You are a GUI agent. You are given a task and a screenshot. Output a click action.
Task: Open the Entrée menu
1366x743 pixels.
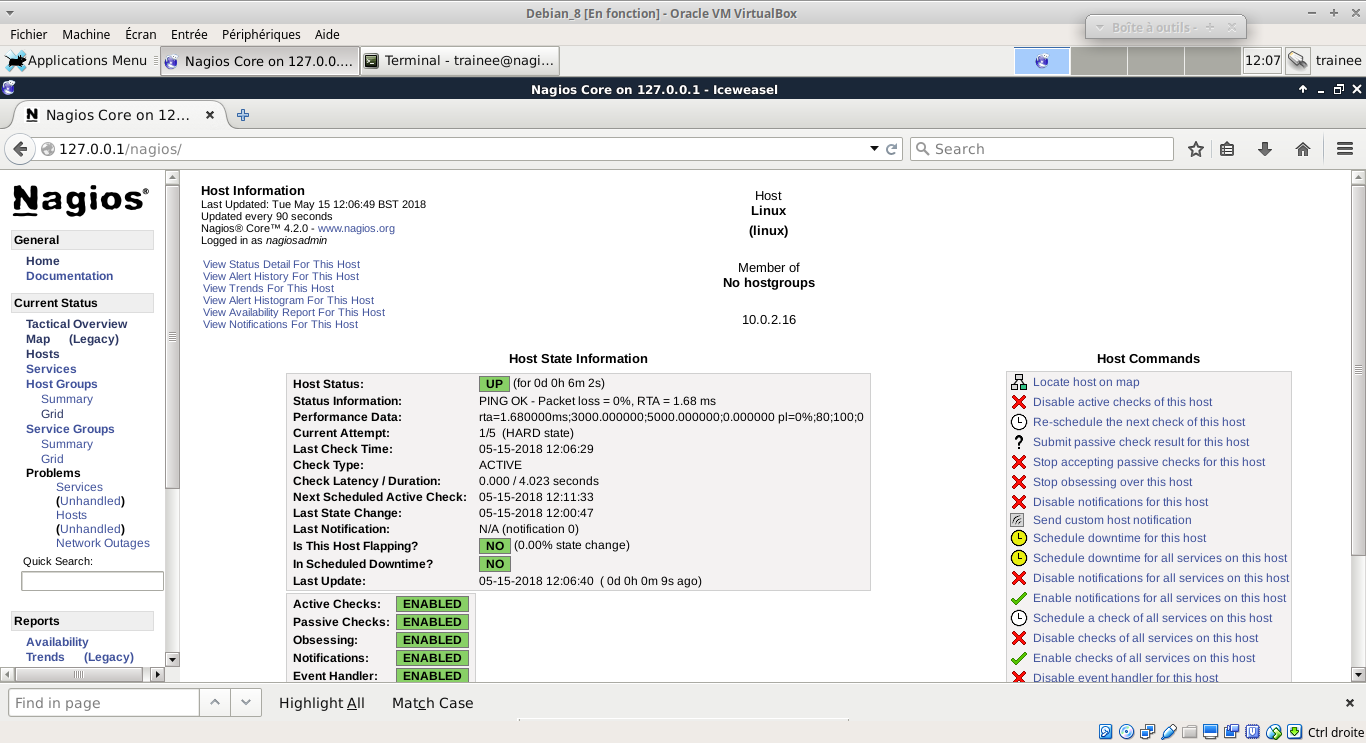(189, 34)
